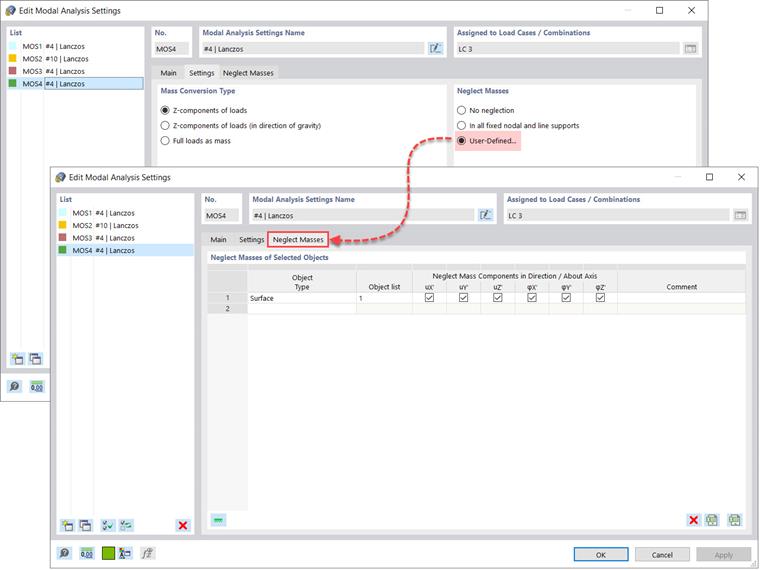Maximize the front Edit Modal Analysis Settings window
Viewport: 760px width, 570px height.
point(709,177)
